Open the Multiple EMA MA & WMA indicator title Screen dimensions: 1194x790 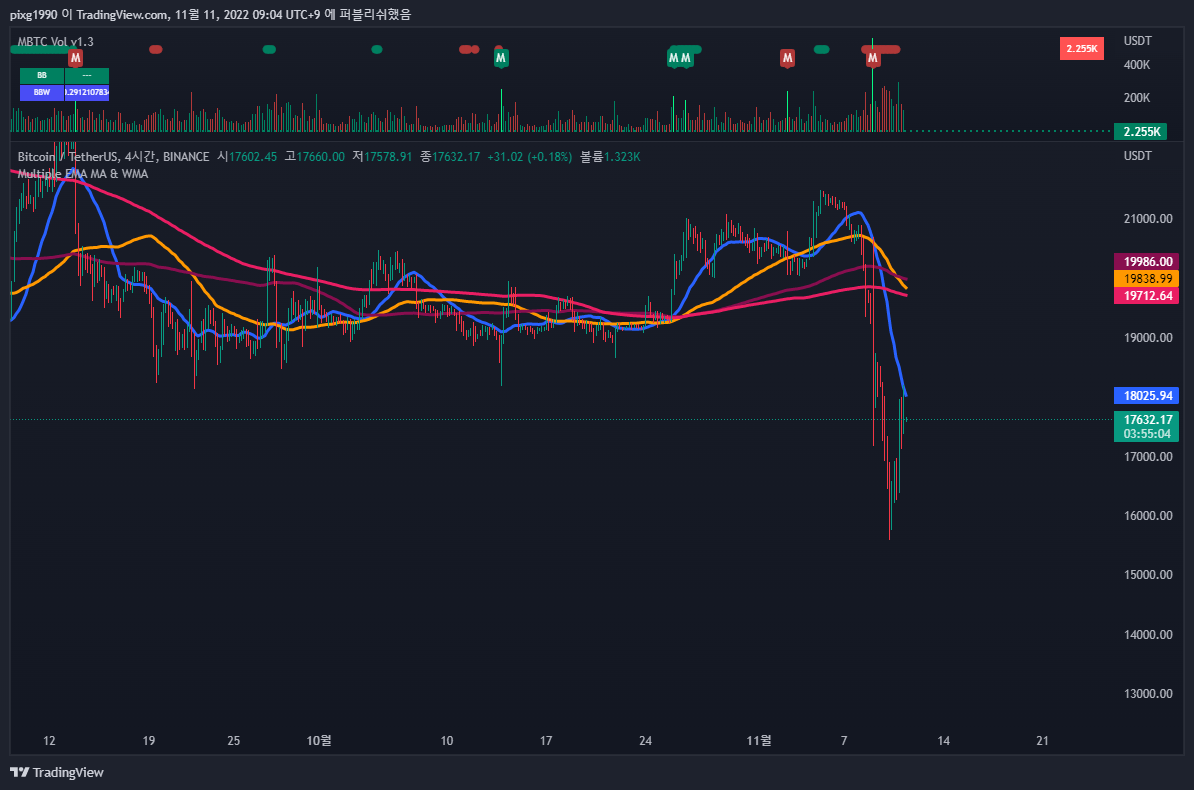coord(83,174)
